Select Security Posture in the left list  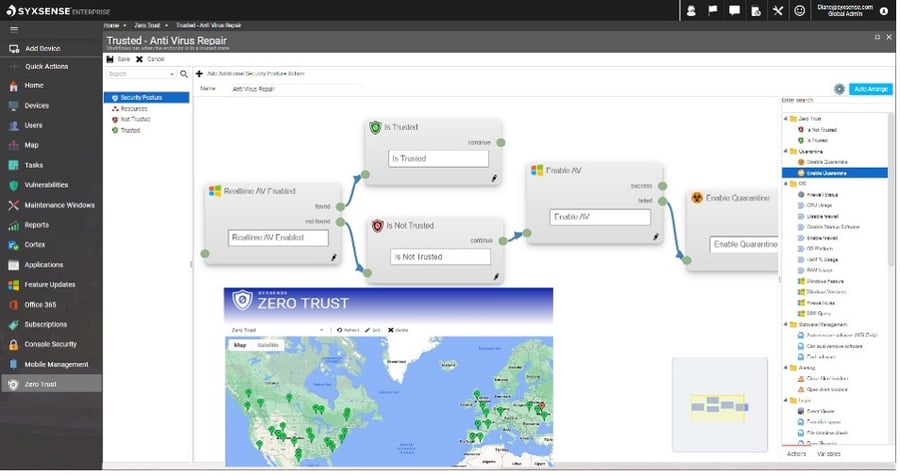[x=146, y=98]
